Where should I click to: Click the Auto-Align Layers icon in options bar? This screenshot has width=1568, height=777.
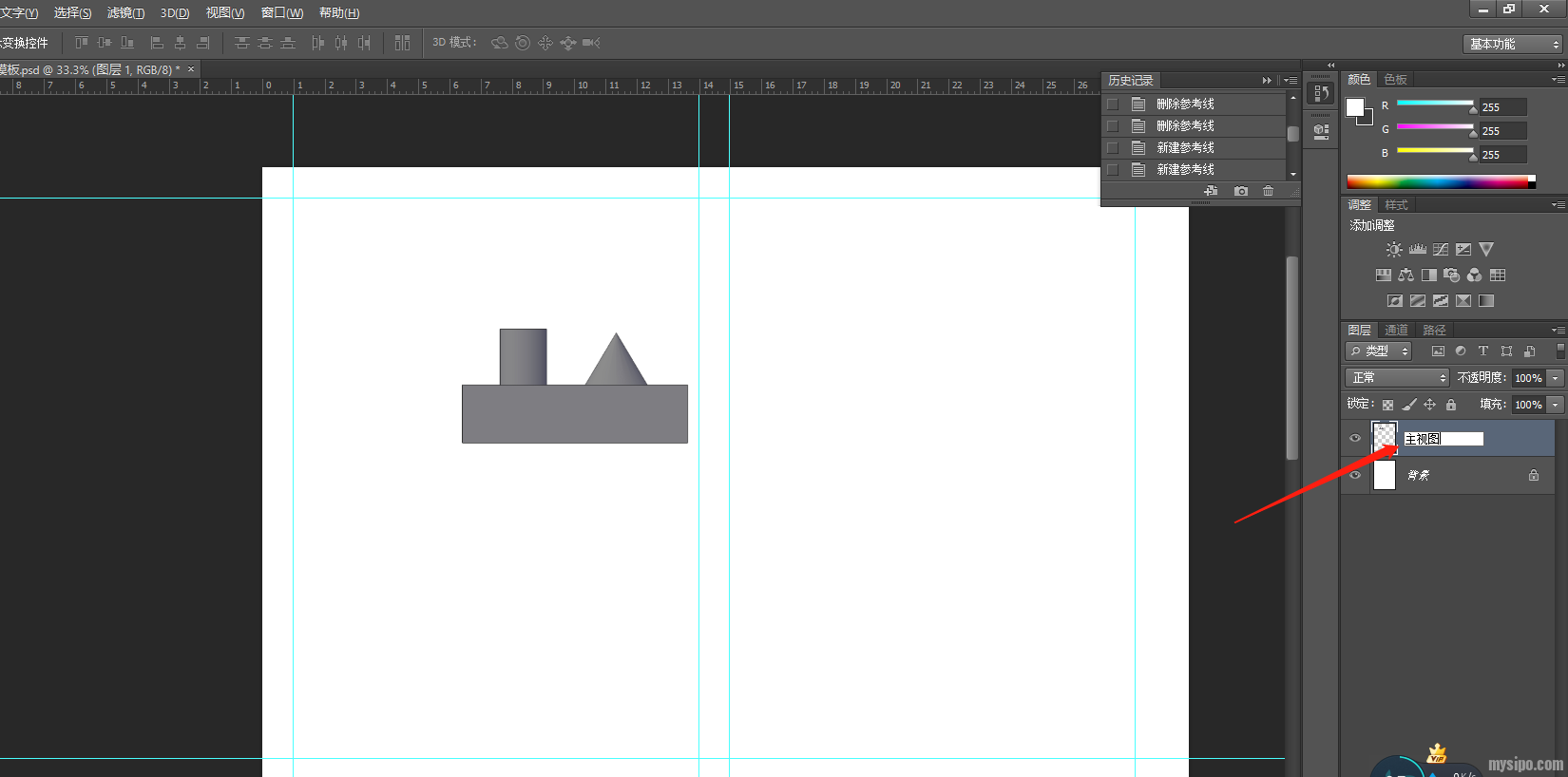tap(402, 43)
